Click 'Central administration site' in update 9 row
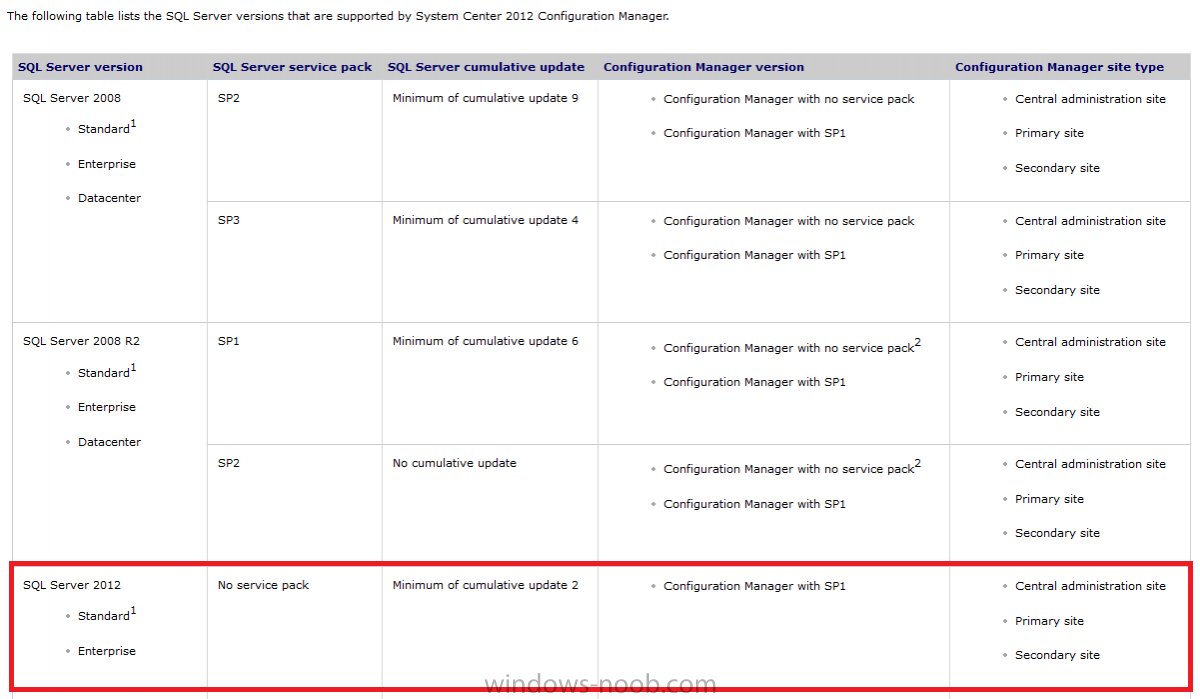 point(1090,99)
